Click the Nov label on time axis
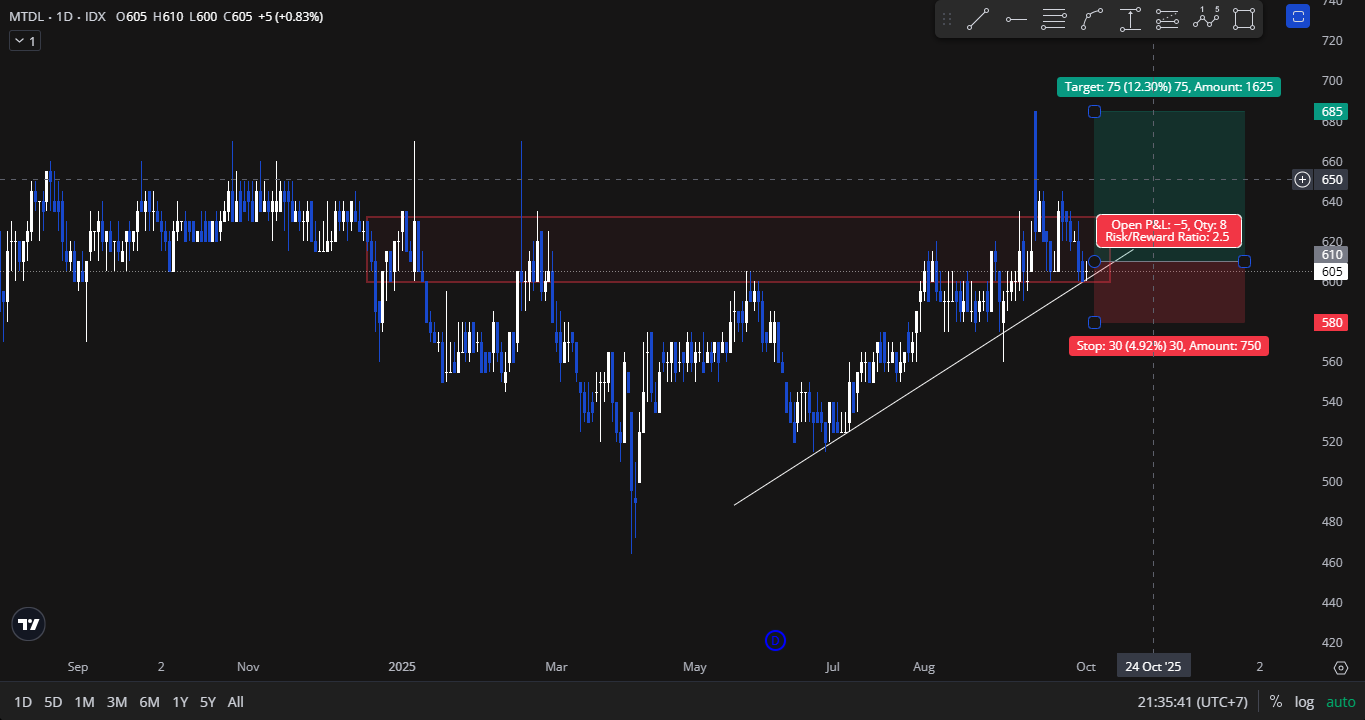1365x720 pixels. point(248,666)
